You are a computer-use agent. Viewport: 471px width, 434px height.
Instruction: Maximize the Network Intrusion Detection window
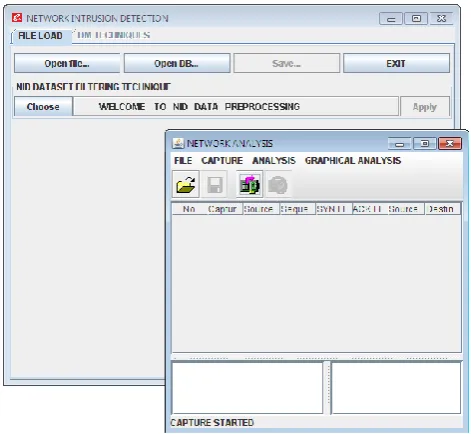416,19
